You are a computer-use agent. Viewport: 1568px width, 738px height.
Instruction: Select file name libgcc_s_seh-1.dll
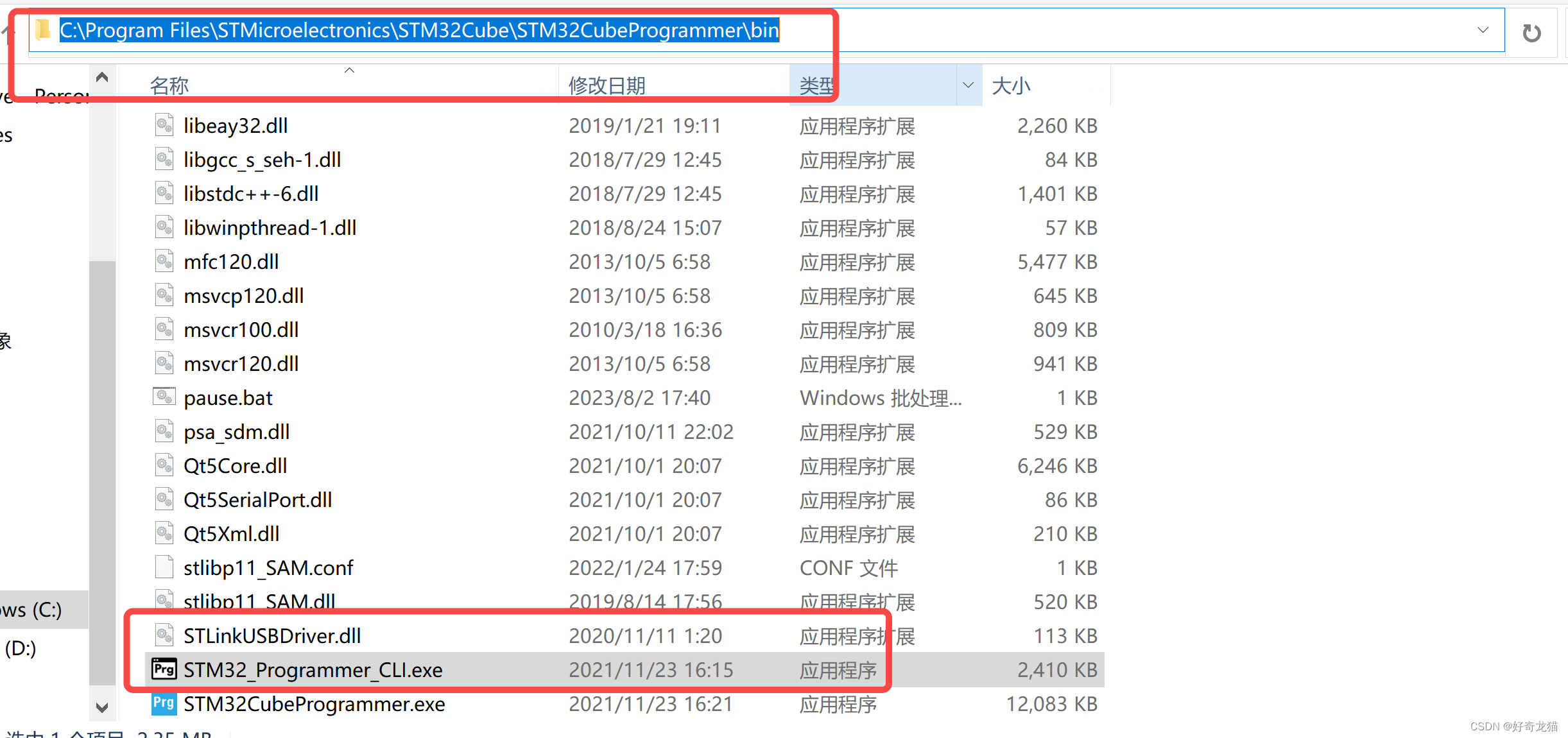point(263,160)
